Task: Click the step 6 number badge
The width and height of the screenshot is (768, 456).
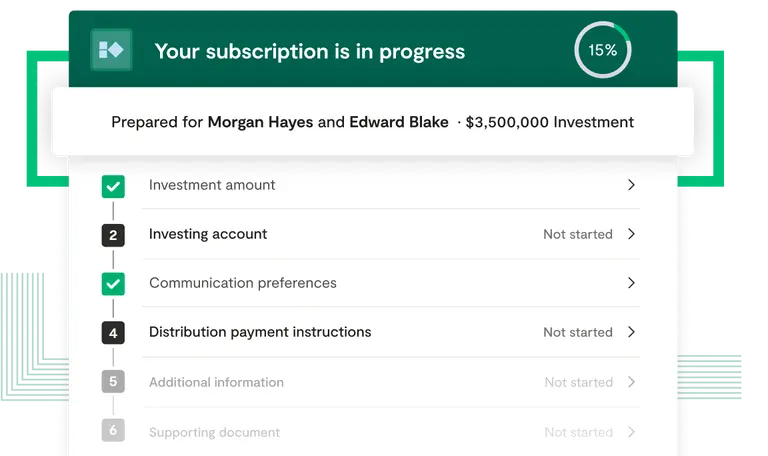Action: 113,432
